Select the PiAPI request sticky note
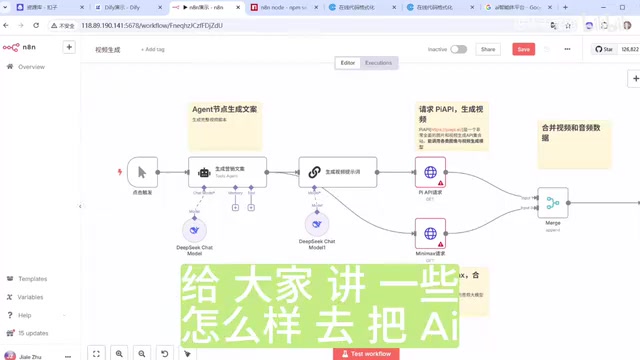Screen dimensions: 640x360 pos(451,127)
